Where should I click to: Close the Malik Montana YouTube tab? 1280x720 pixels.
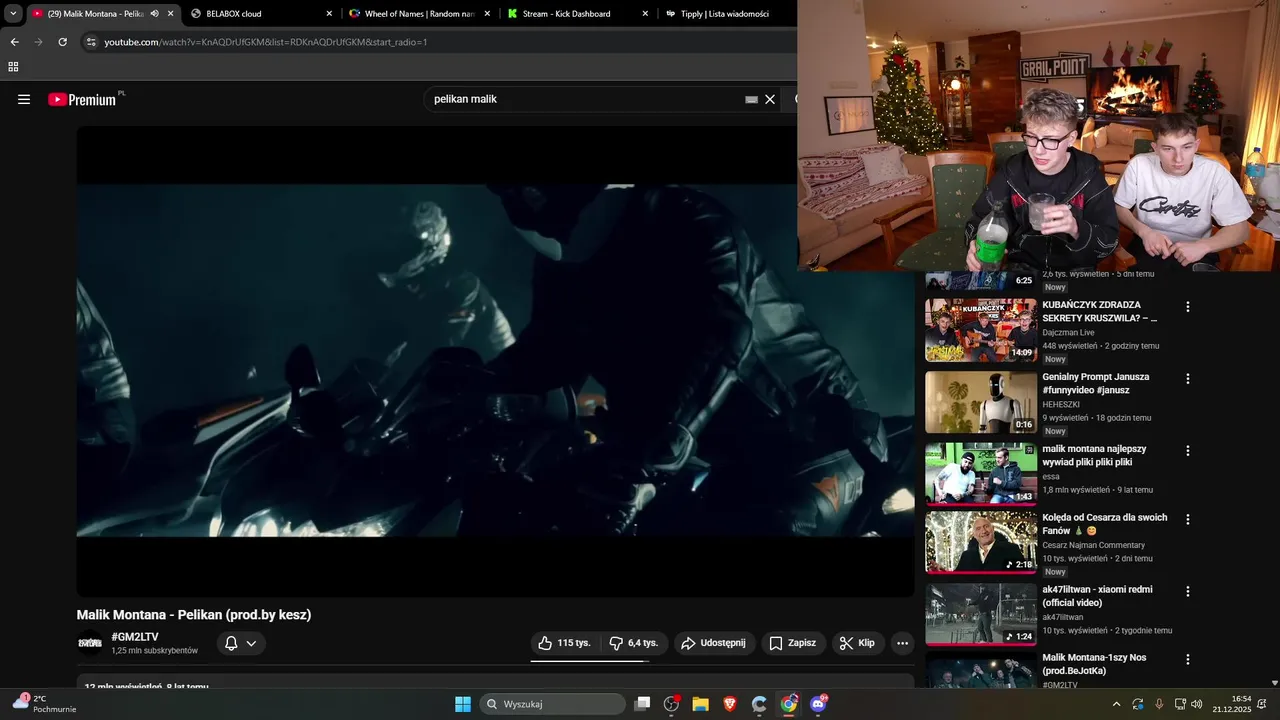click(x=170, y=14)
